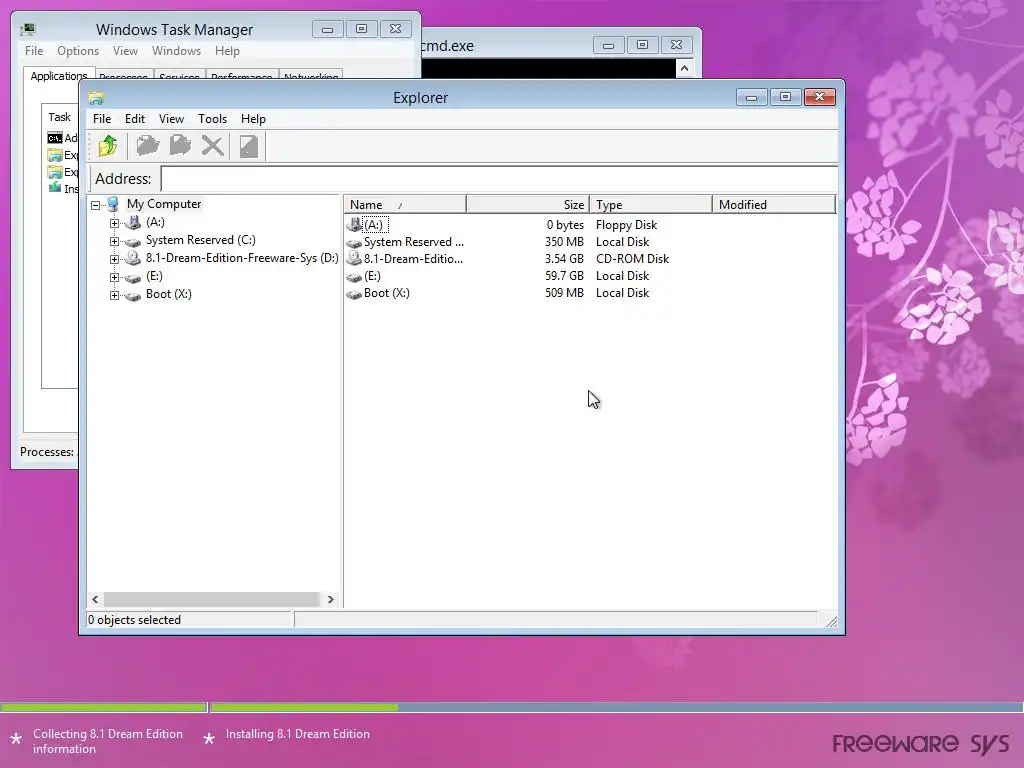Click tree pane horizontal scrollbar thumb
1024x768 pixels.
click(x=212, y=600)
